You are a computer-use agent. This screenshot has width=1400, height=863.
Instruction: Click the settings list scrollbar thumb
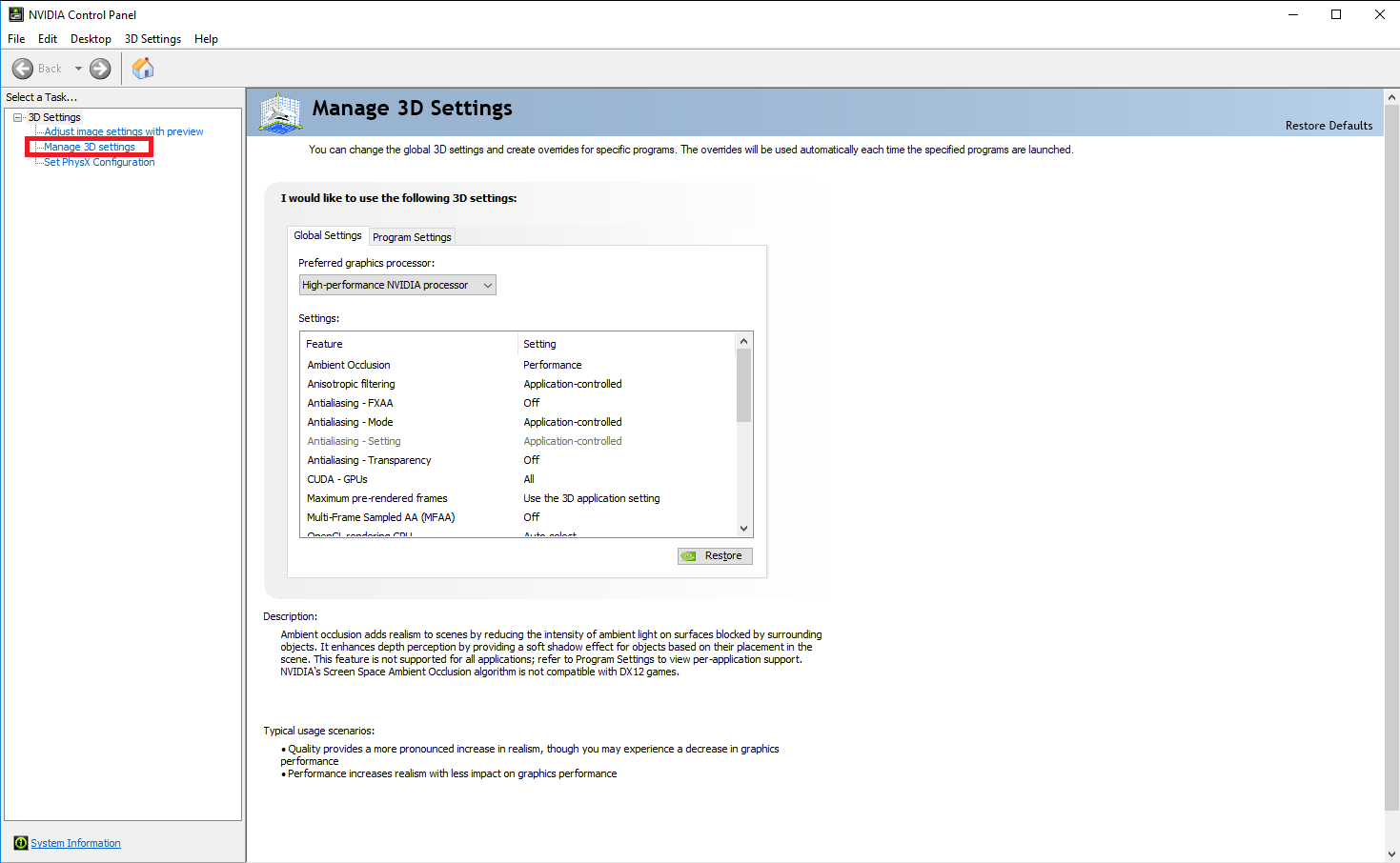[x=744, y=385]
